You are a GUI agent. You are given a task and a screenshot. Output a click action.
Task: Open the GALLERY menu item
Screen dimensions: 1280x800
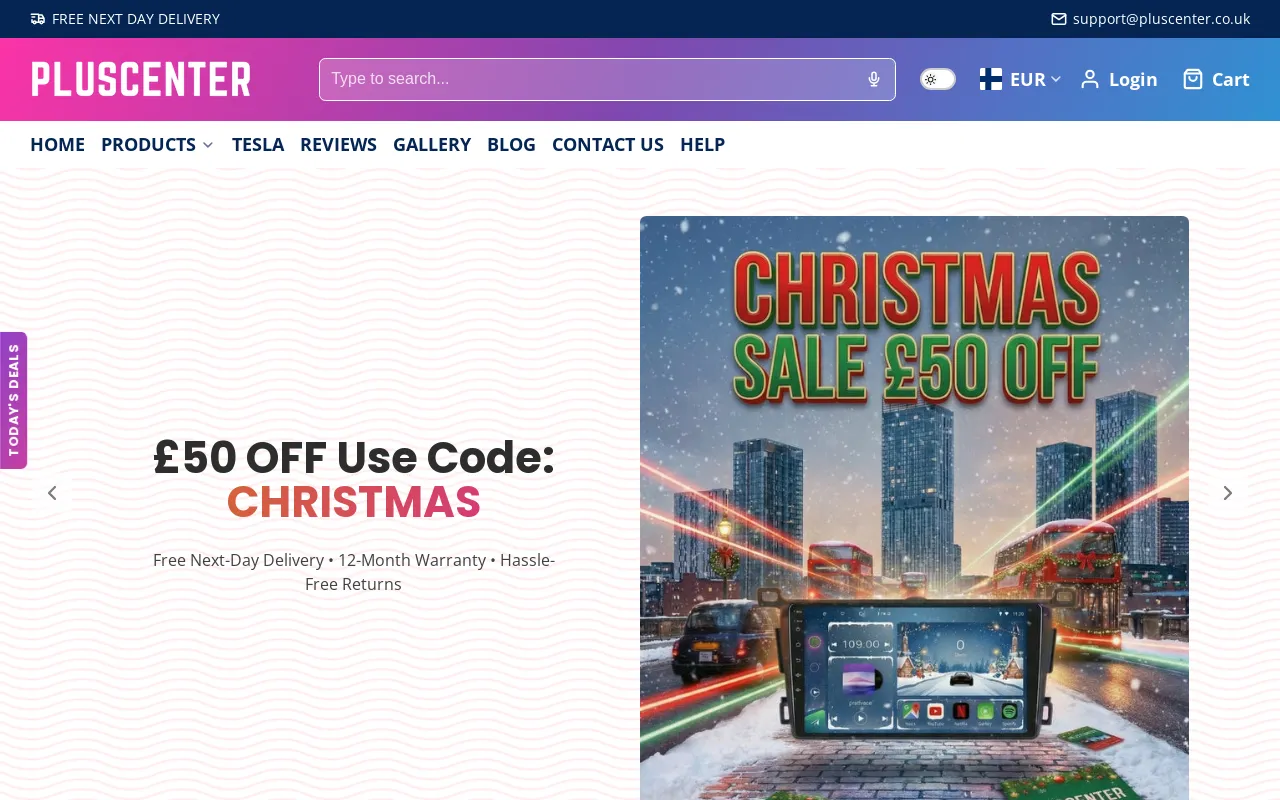tap(432, 144)
